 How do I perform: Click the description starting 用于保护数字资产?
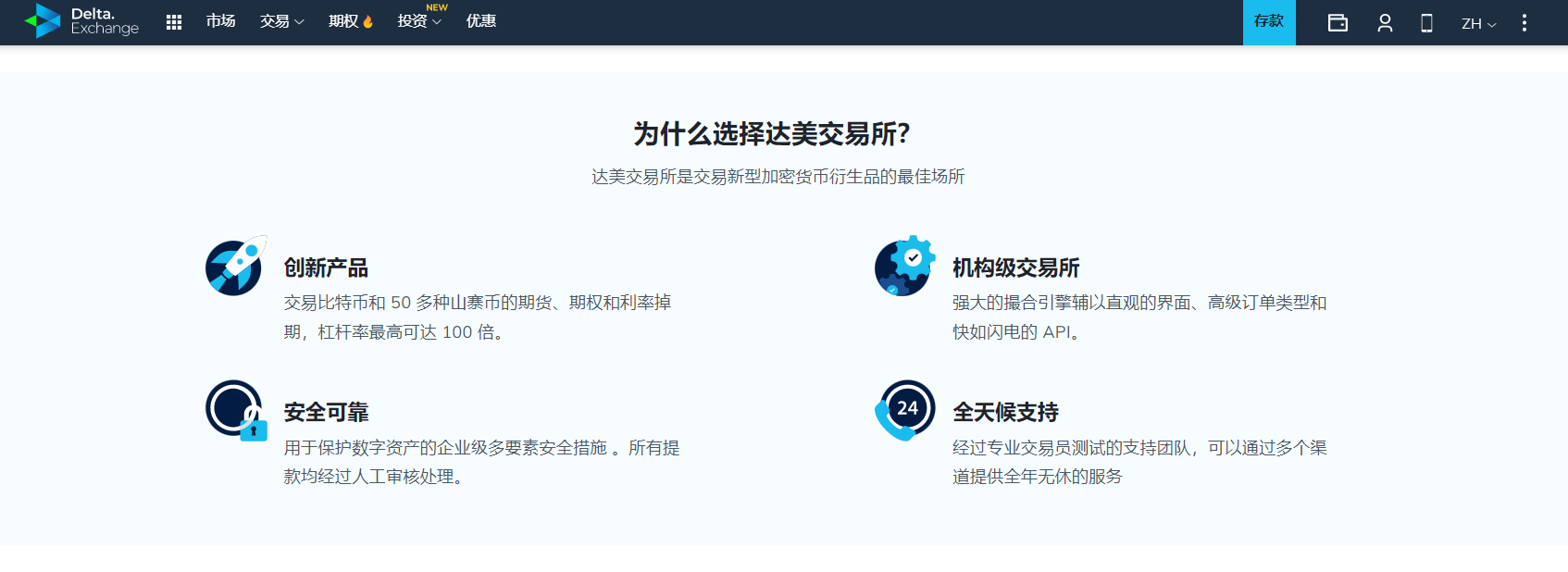(481, 462)
